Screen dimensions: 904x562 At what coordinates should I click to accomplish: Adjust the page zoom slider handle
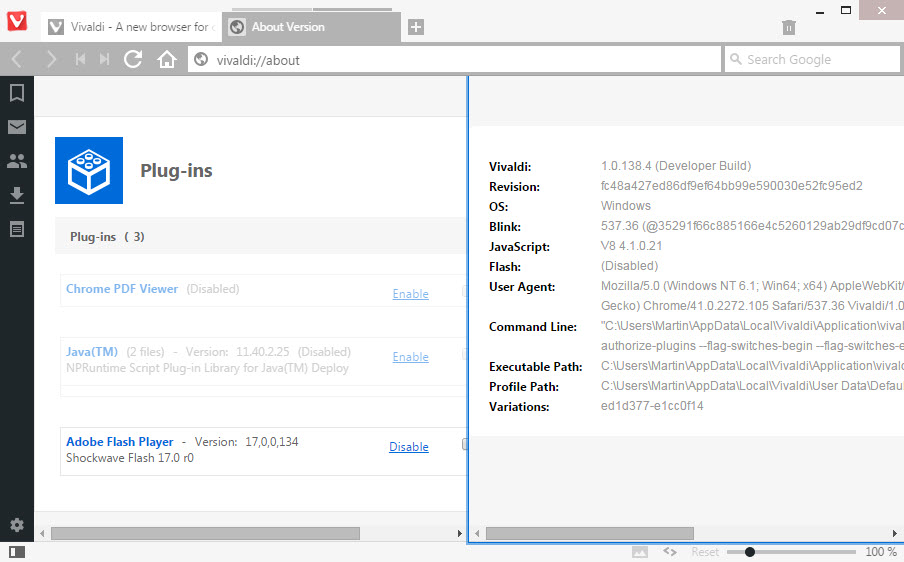pyautogui.click(x=749, y=552)
